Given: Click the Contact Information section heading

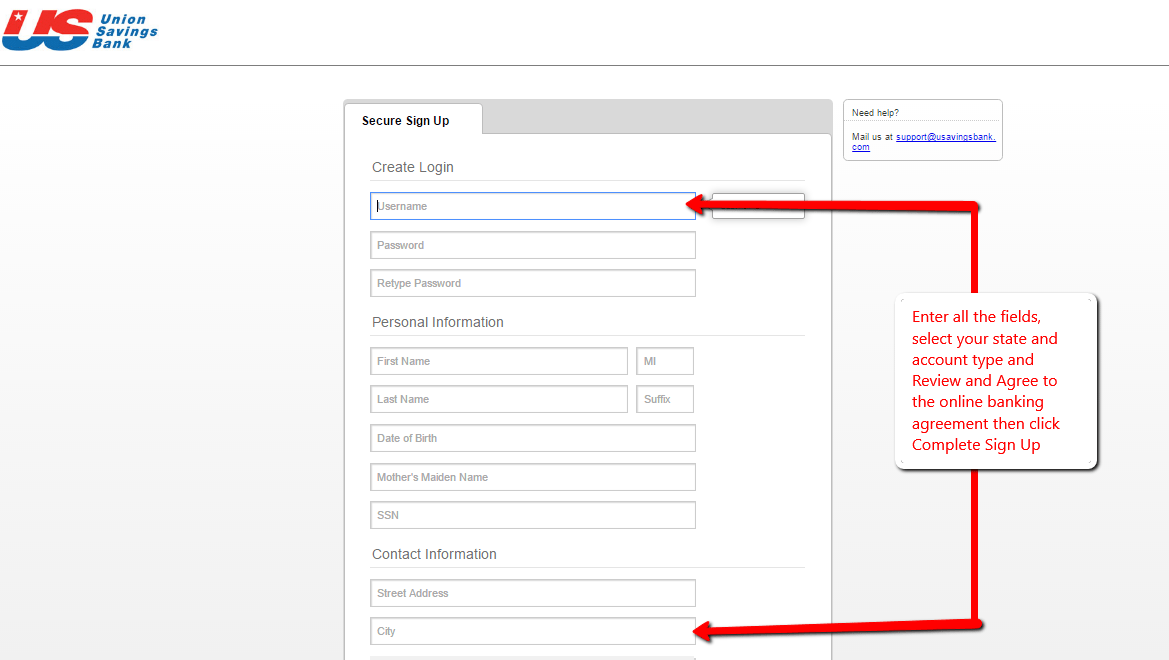Looking at the screenshot, I should click(x=434, y=554).
